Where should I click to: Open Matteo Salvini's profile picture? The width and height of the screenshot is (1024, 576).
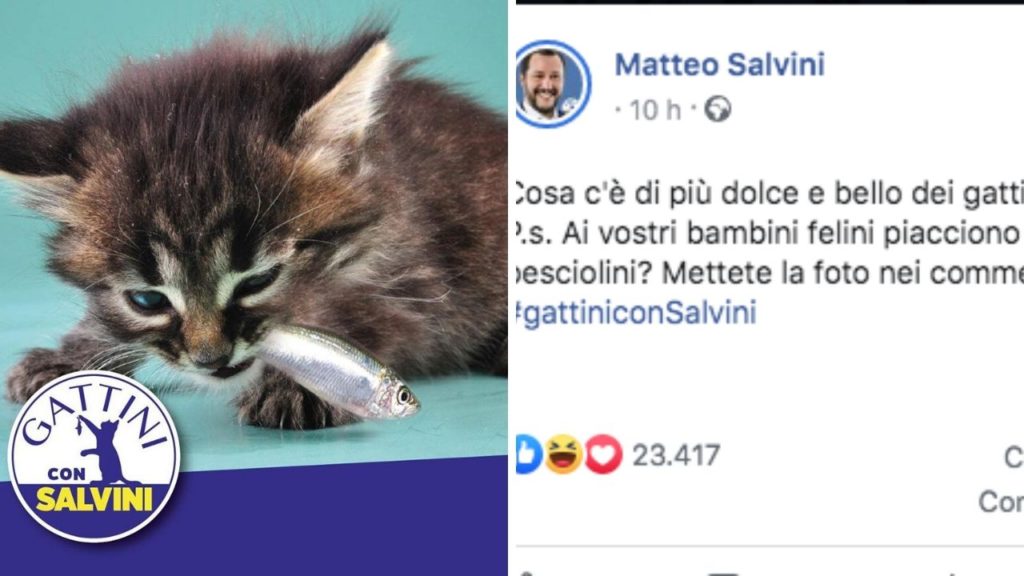pyautogui.click(x=552, y=84)
